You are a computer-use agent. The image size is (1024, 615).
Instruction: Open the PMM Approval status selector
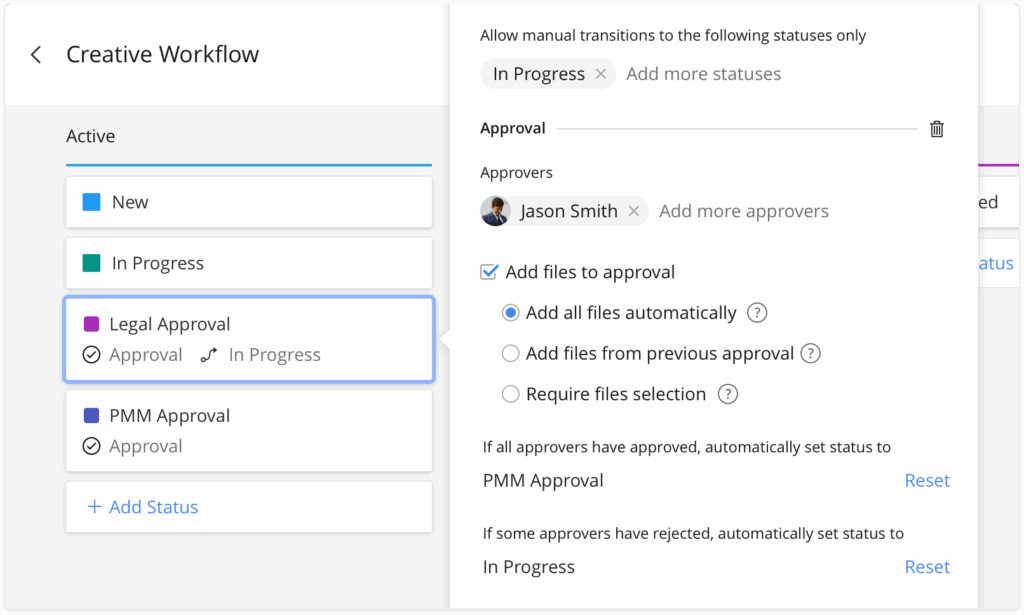click(x=543, y=480)
